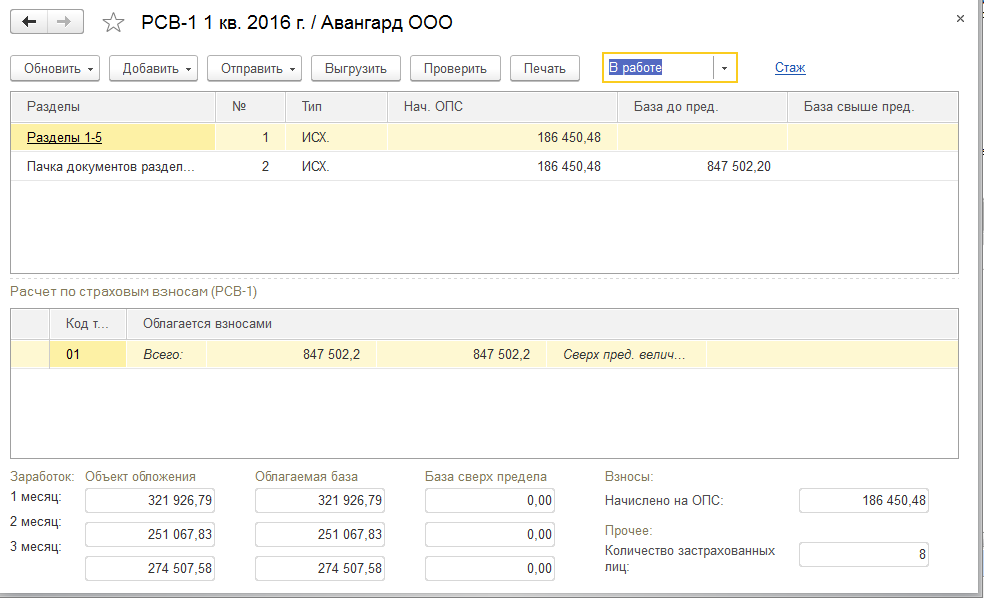Open the Разделы 1-5 link
This screenshot has width=984, height=598.
(x=64, y=137)
